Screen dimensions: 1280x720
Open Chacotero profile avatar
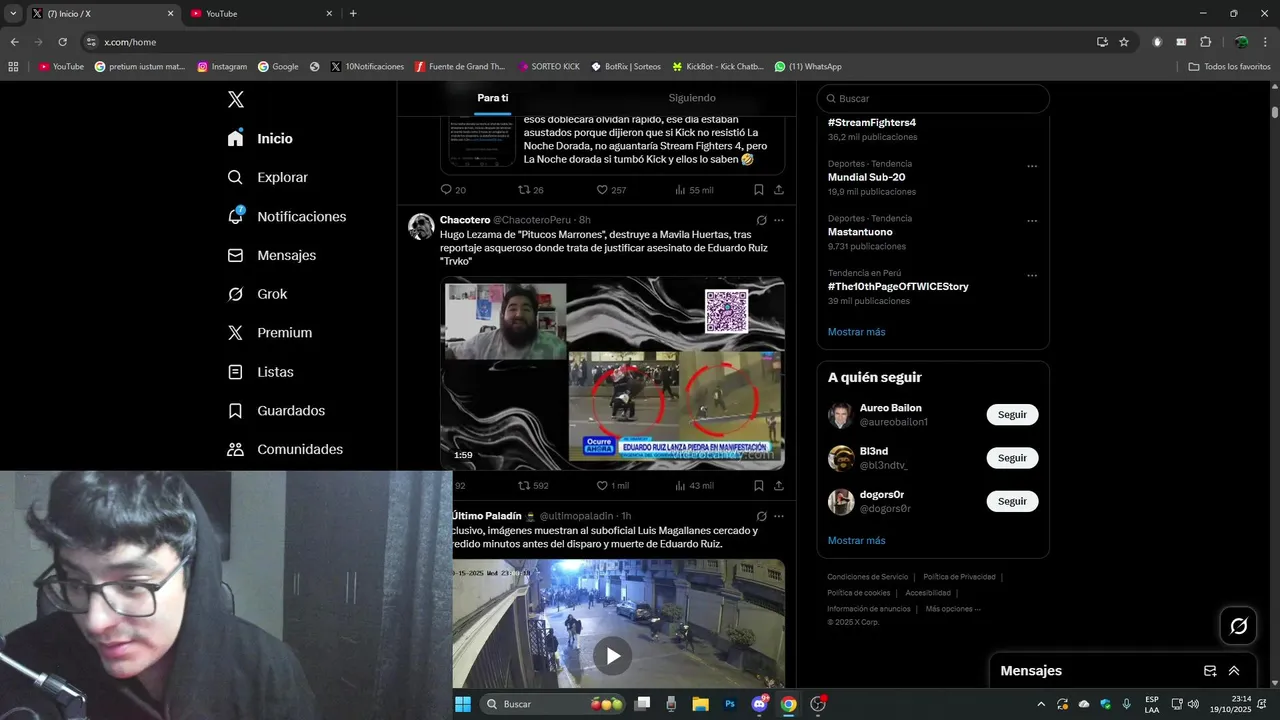(421, 226)
